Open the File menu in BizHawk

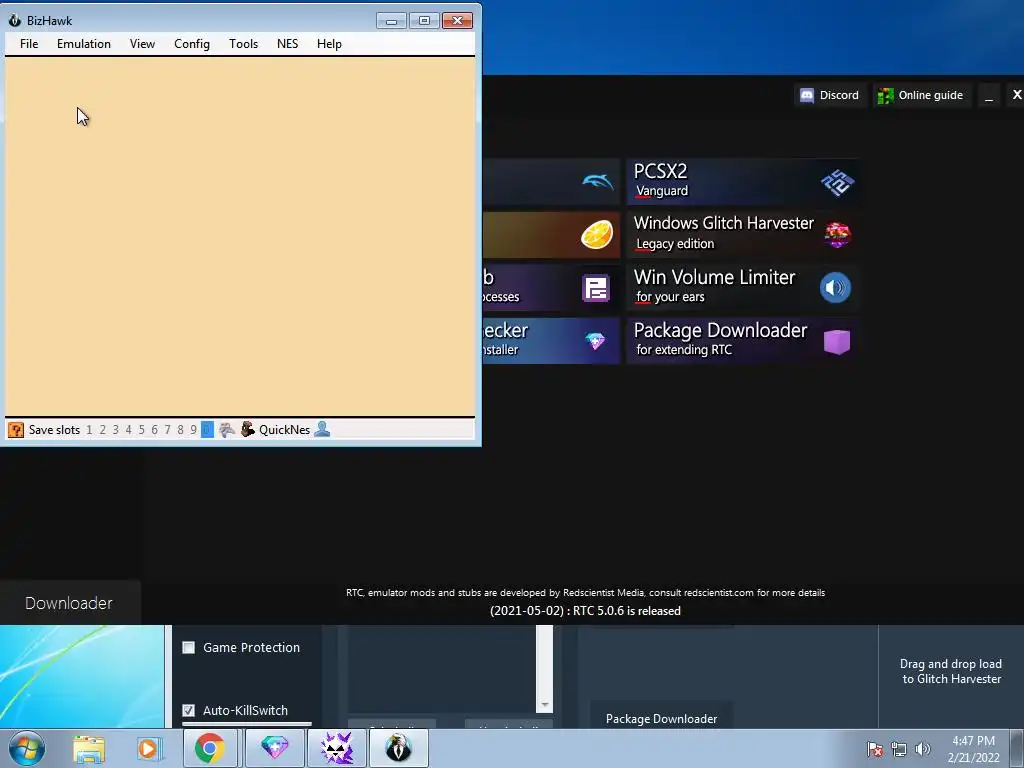pos(29,44)
